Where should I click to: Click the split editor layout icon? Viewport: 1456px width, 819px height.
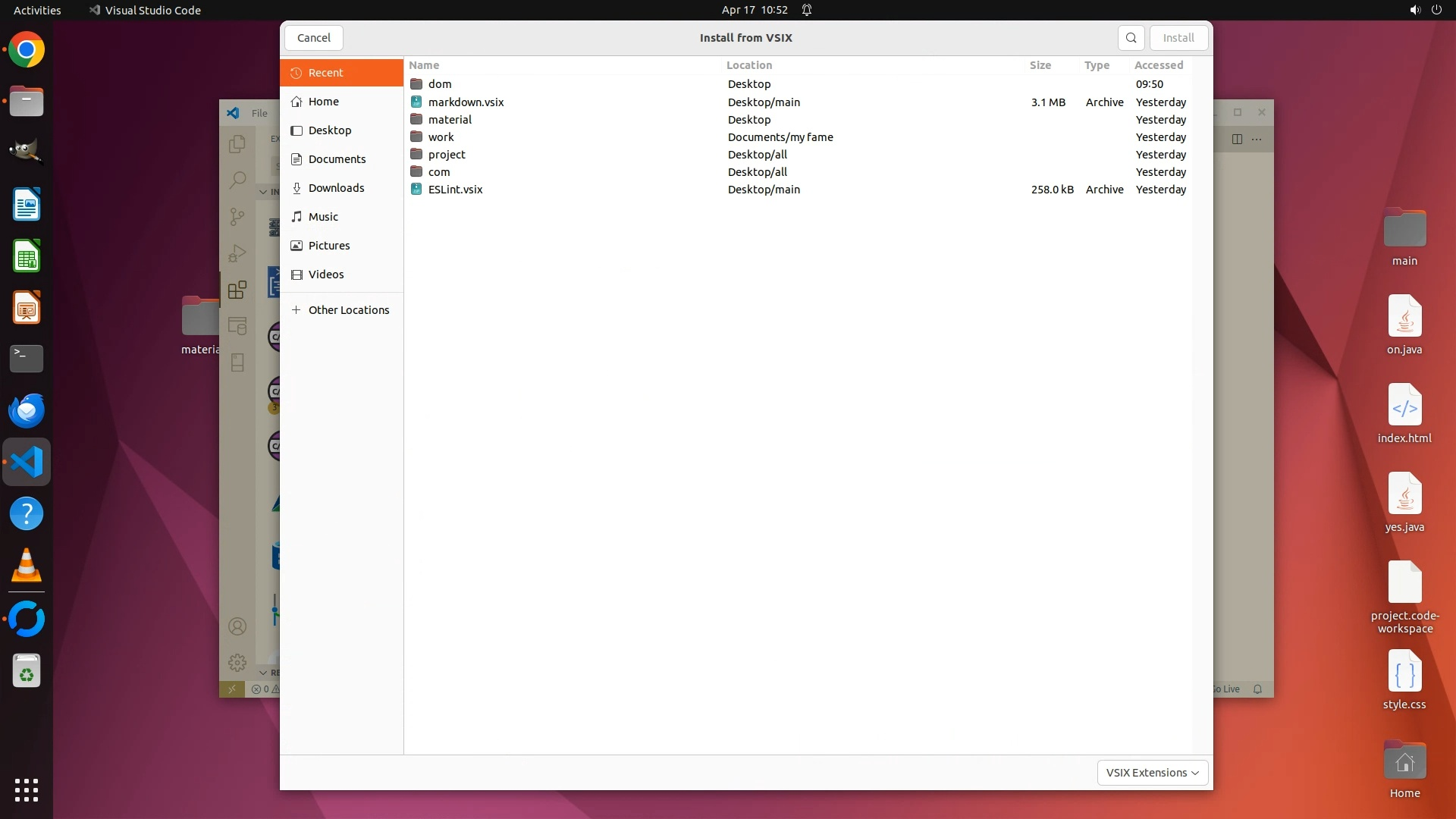[1237, 139]
